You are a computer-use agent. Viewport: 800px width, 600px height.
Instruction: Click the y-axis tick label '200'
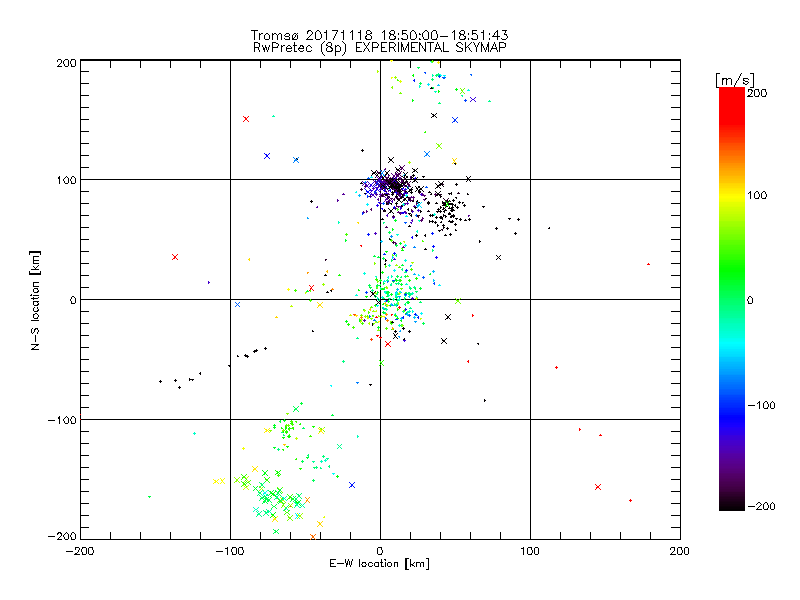coord(66,63)
